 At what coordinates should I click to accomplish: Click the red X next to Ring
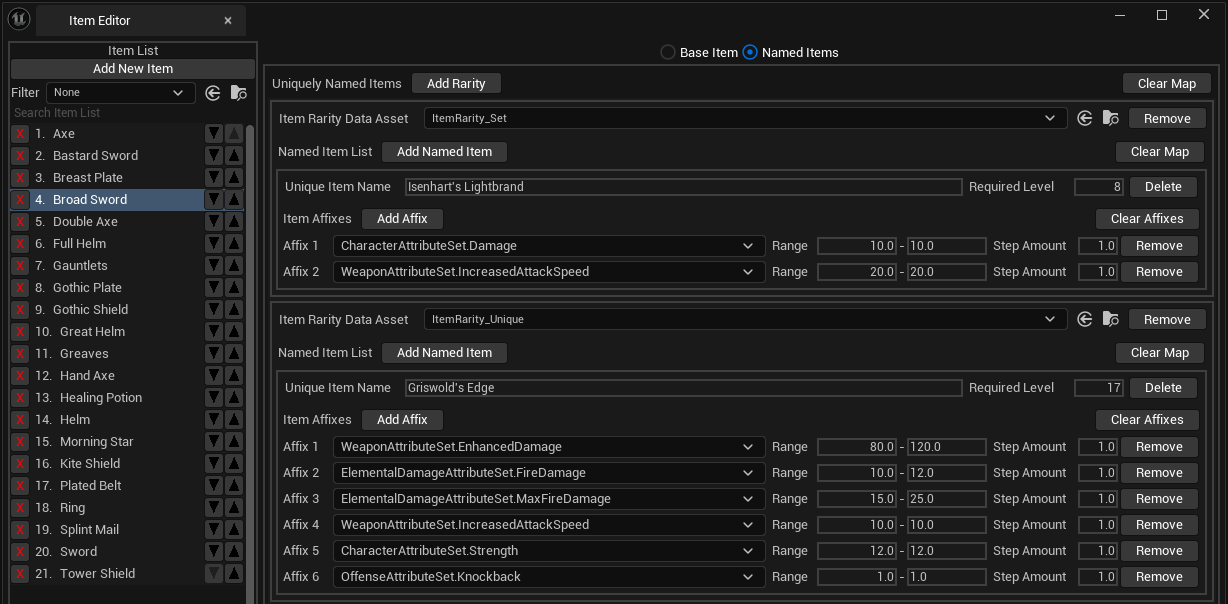click(x=20, y=508)
